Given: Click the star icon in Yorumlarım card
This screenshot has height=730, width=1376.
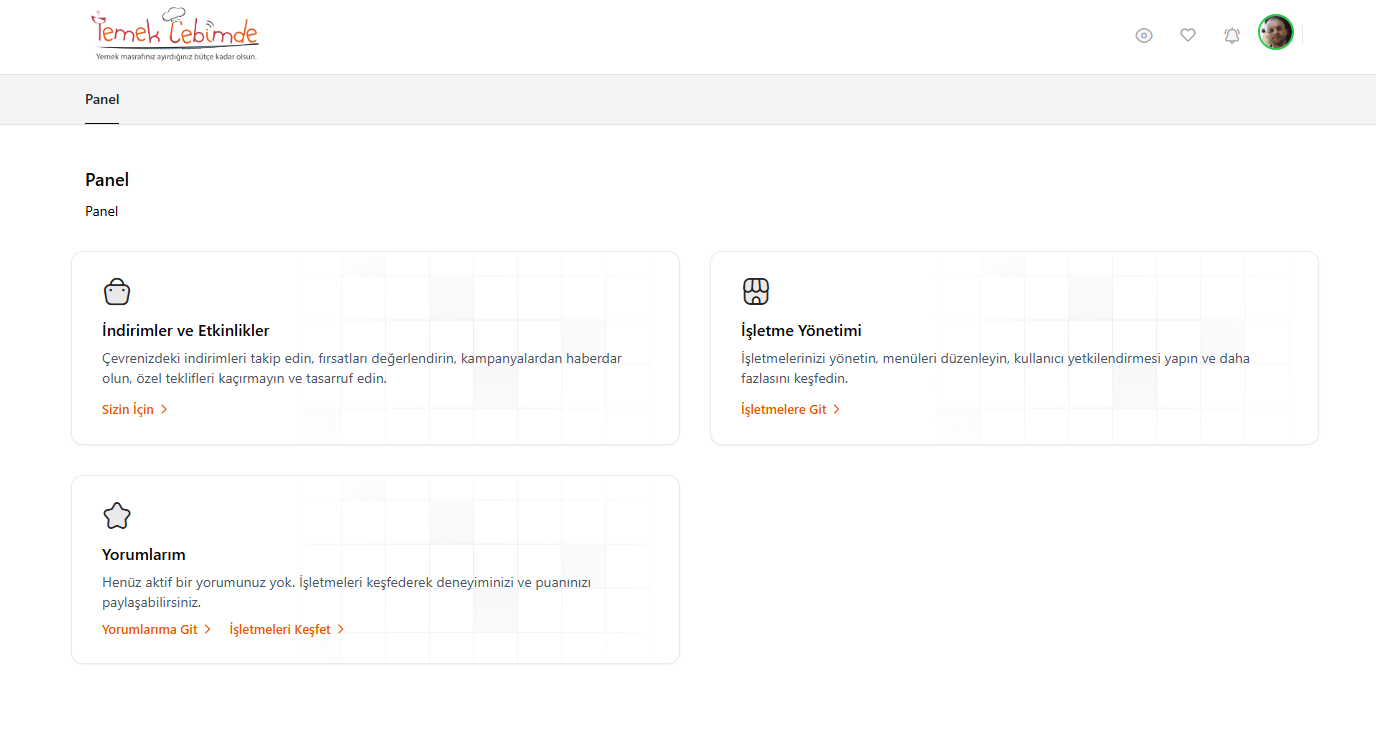Looking at the screenshot, I should tap(117, 516).
